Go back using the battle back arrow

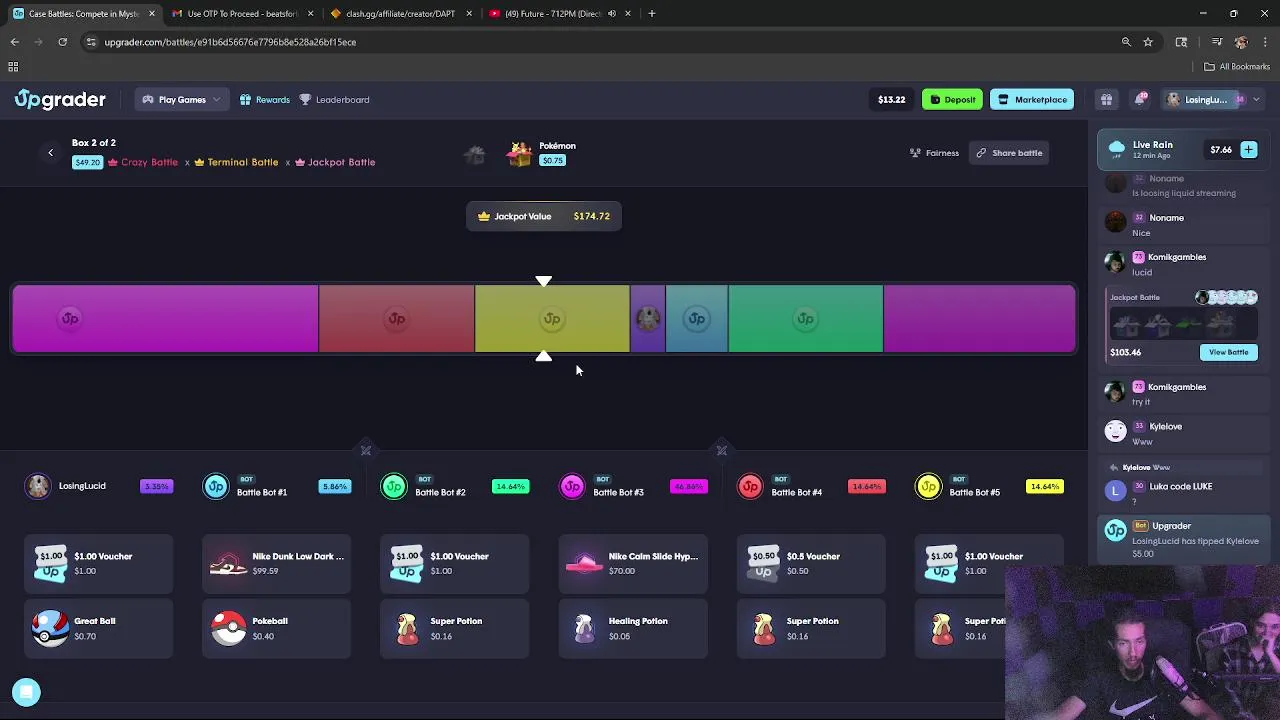50,152
